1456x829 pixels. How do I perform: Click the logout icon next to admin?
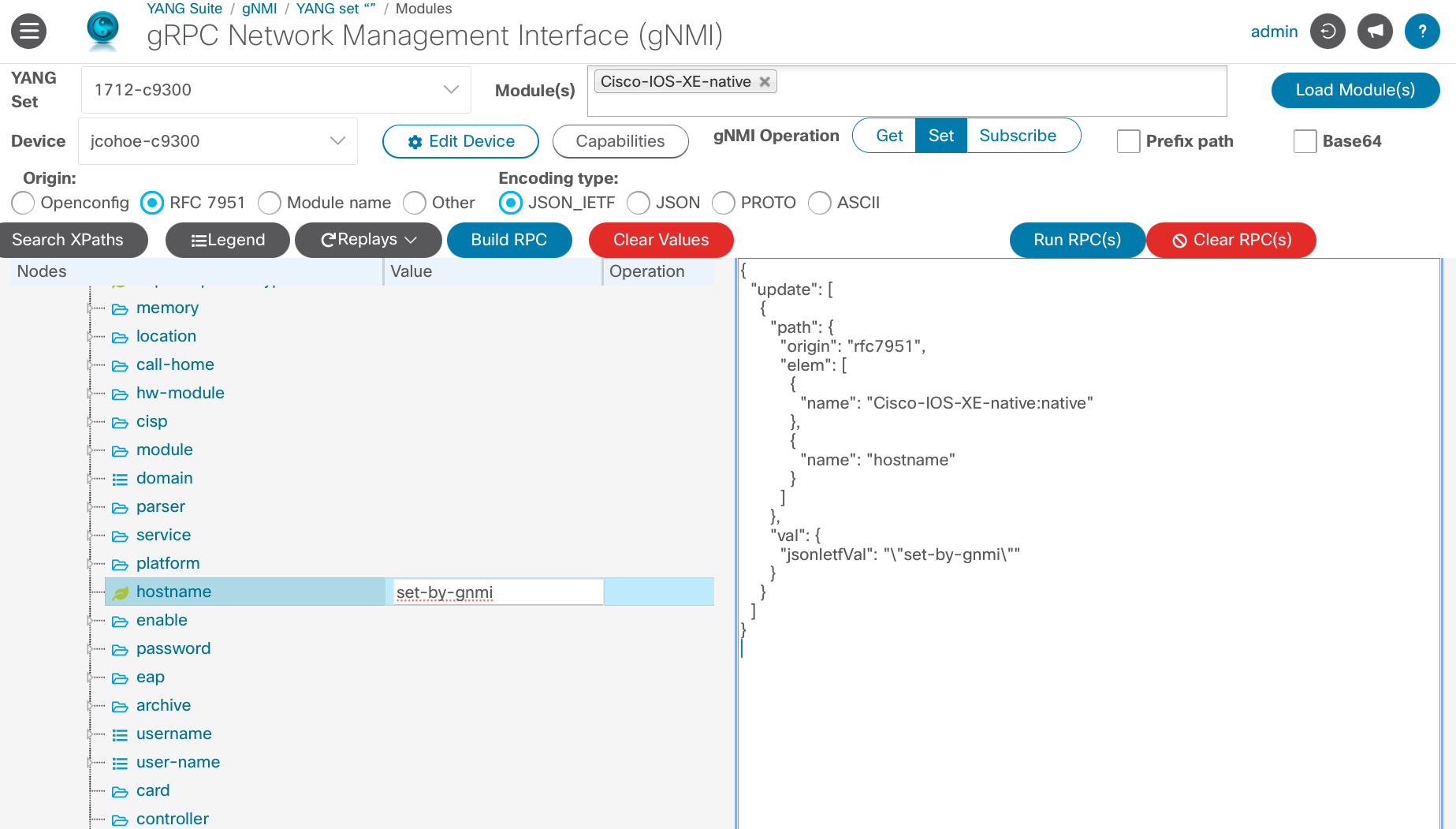point(1328,32)
